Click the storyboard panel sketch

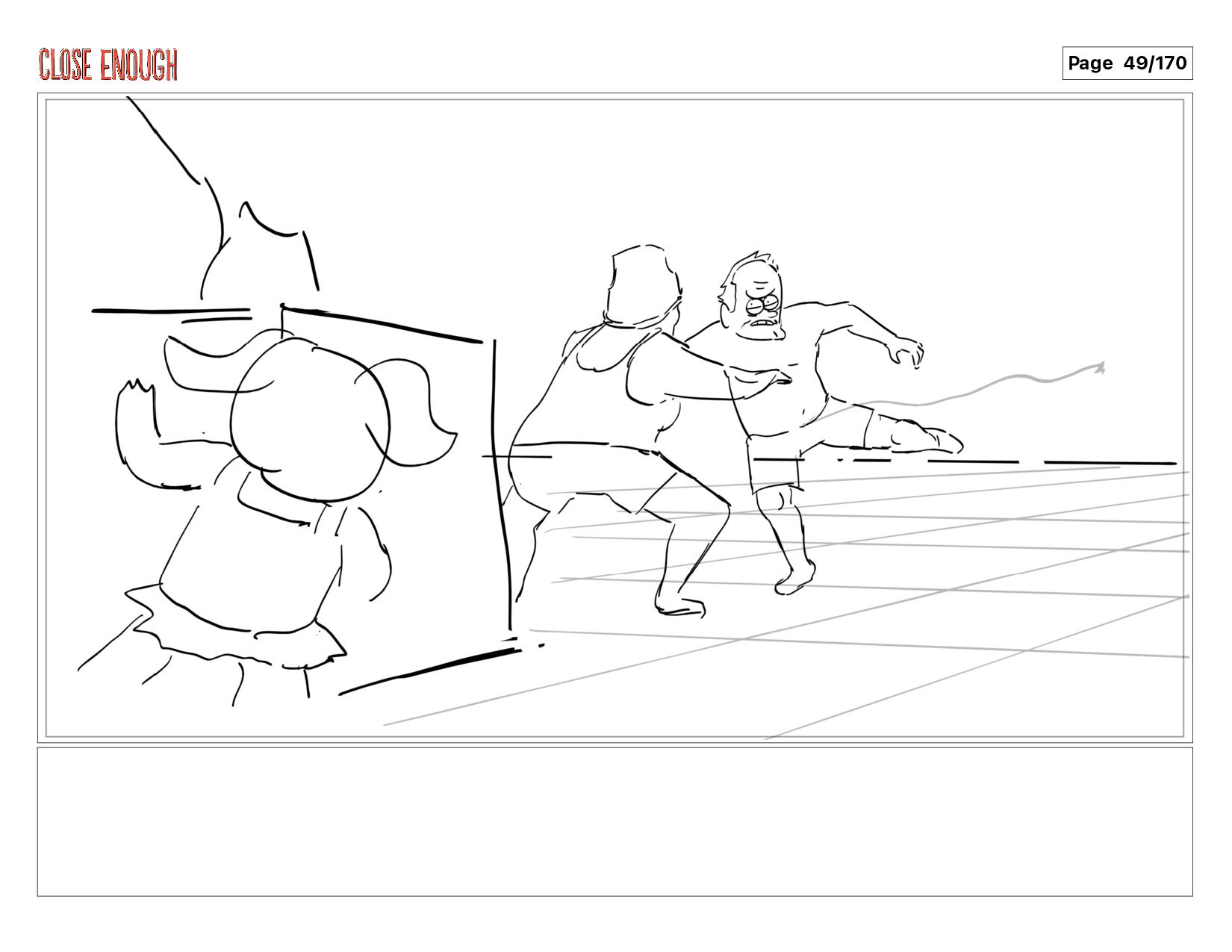615,418
